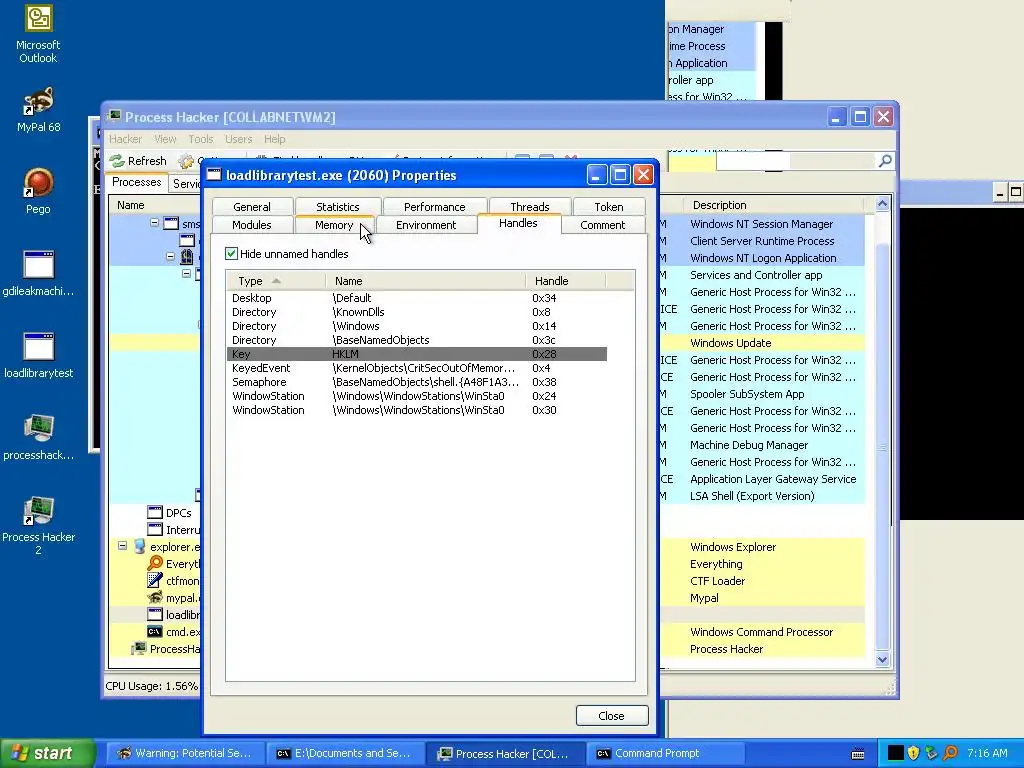
Task: Click the Close button in Properties dialog
Action: 612,716
